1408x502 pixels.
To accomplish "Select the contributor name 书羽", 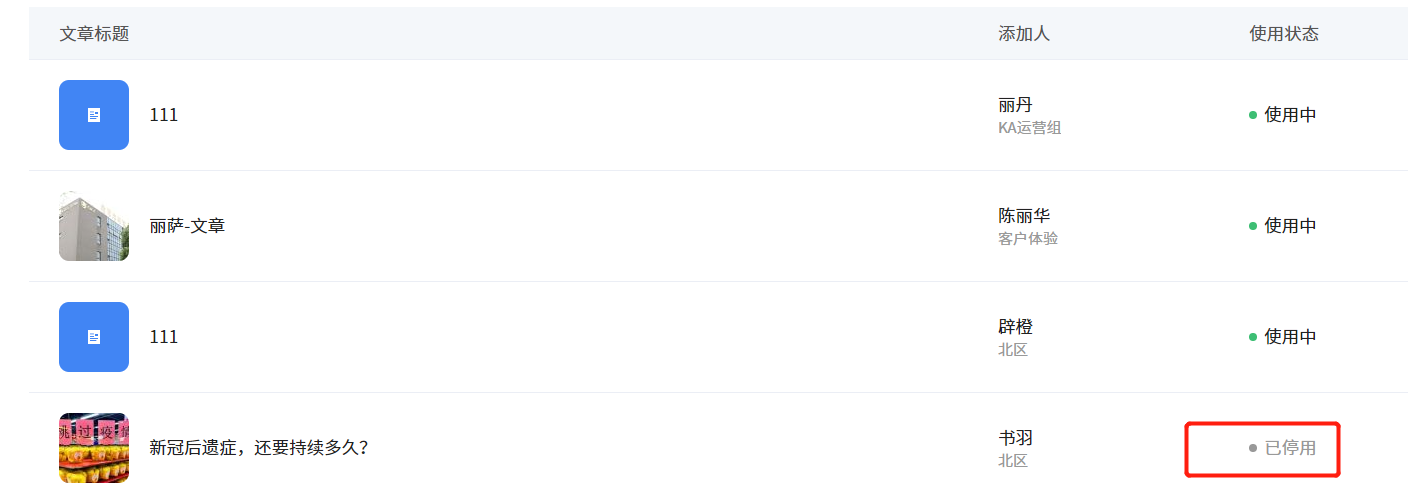I will 1015,438.
